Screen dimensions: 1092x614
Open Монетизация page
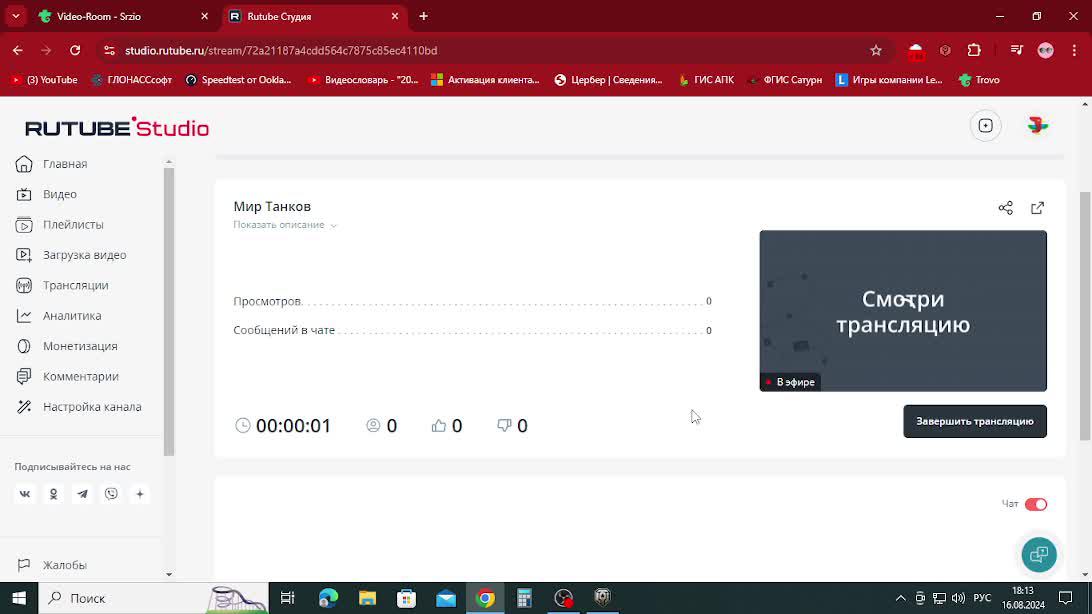(66, 346)
